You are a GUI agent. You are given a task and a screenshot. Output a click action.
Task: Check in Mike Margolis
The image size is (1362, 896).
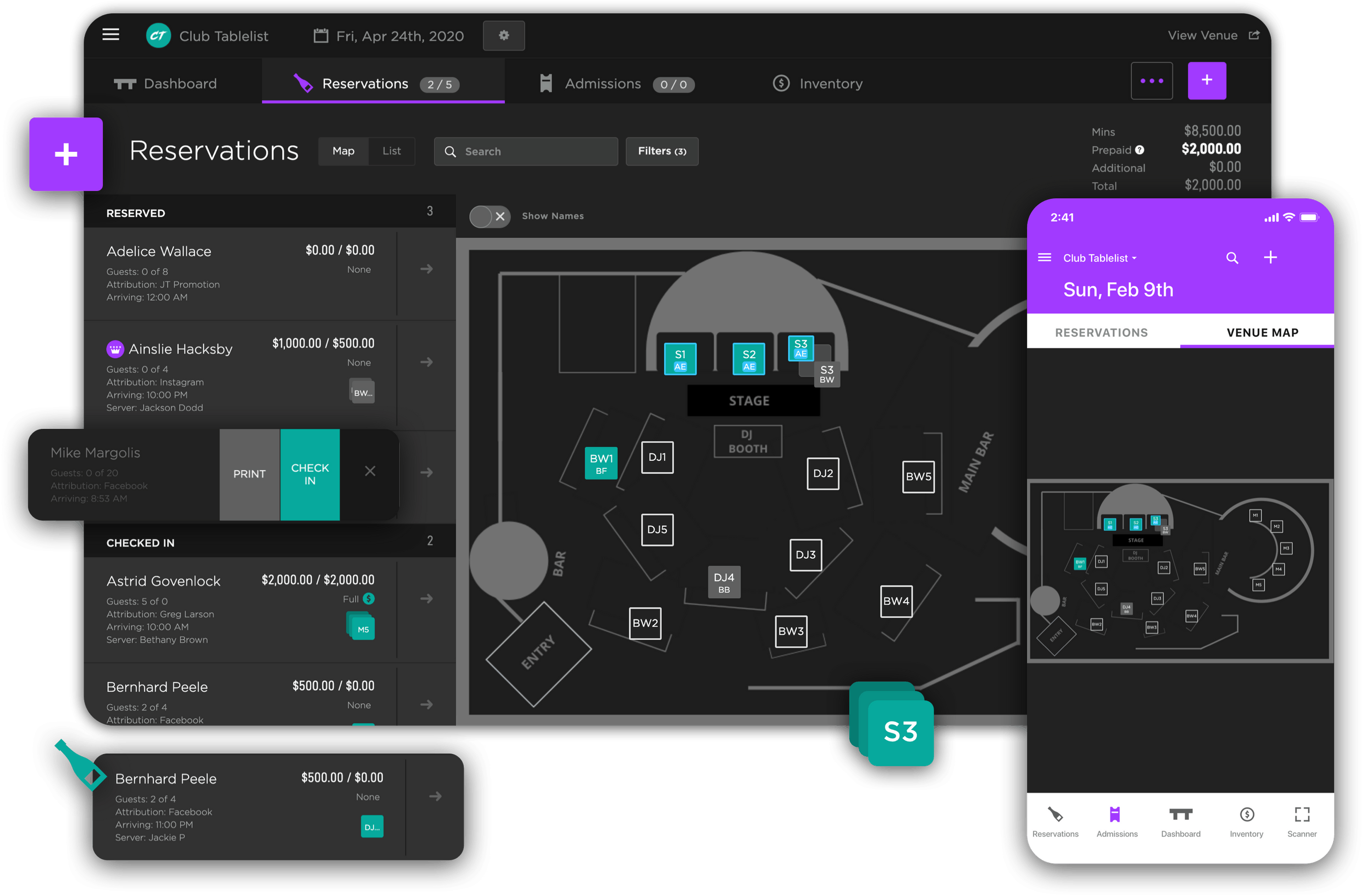point(310,474)
